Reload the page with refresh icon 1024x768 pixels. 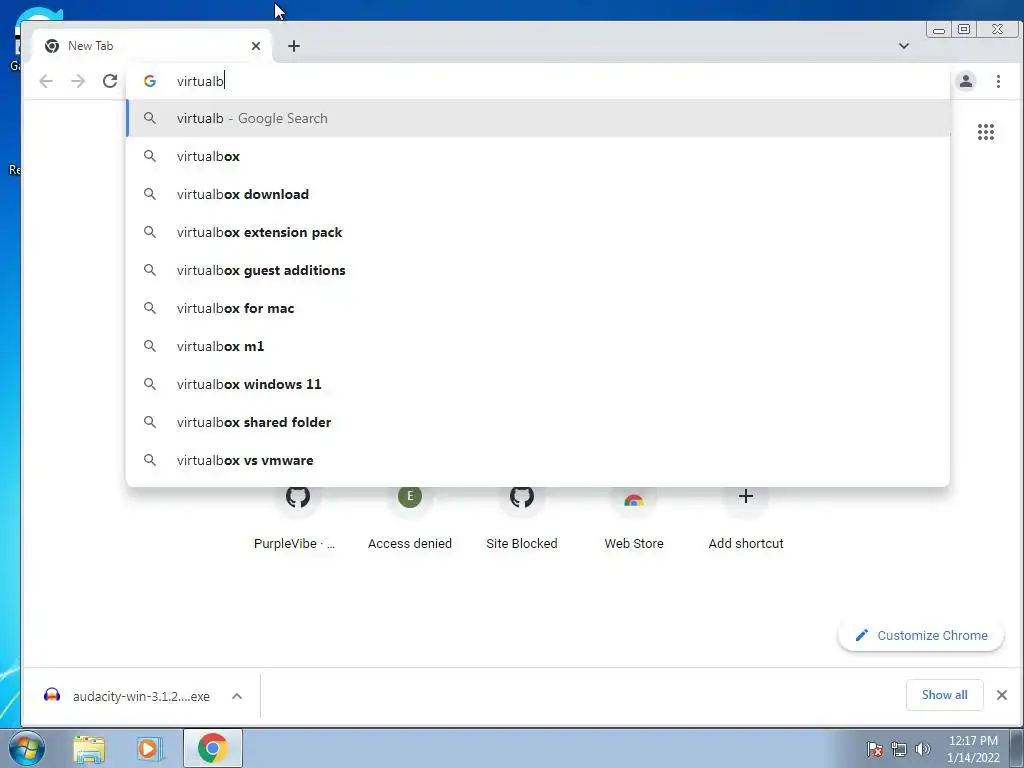110,81
